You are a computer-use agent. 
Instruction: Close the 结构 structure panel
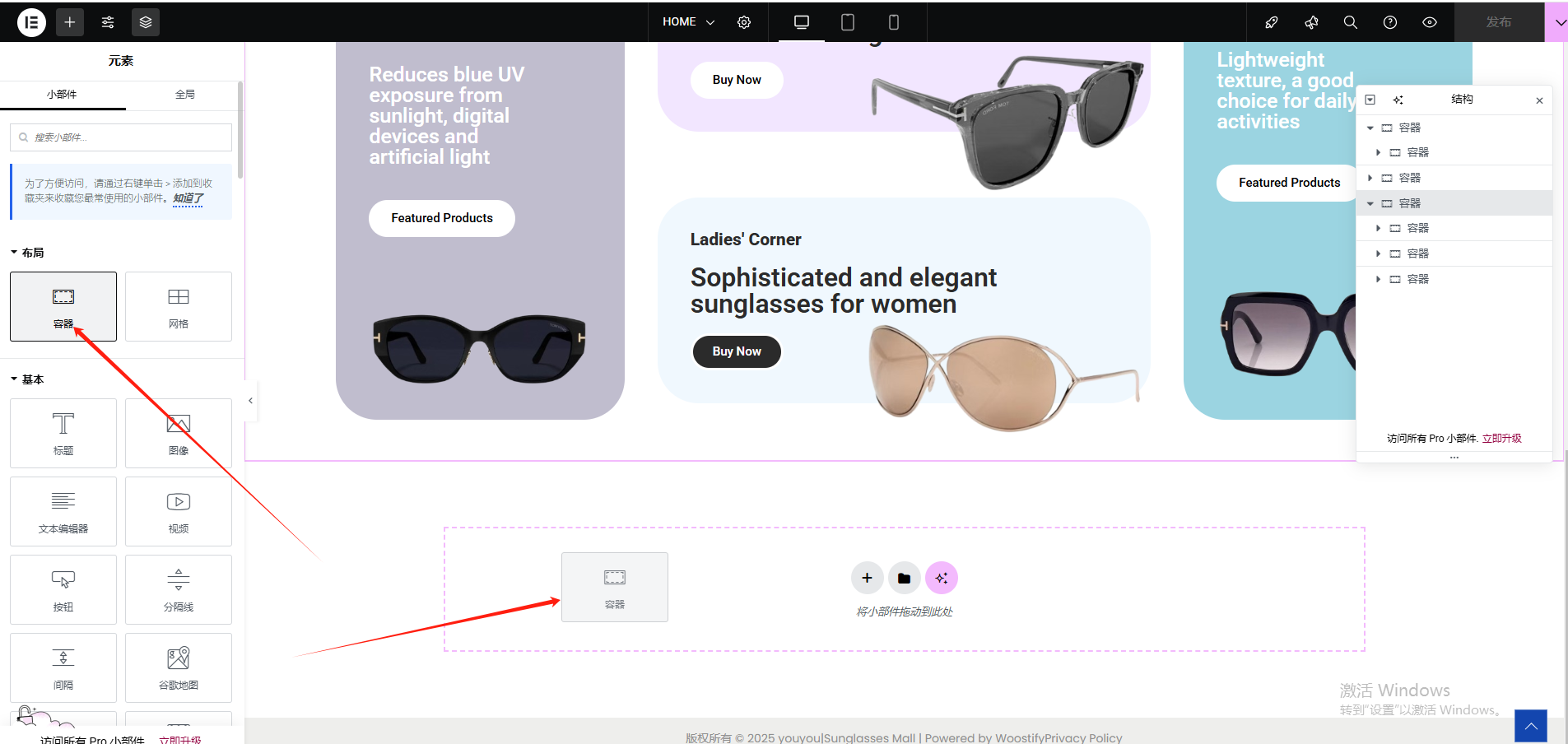(x=1539, y=100)
